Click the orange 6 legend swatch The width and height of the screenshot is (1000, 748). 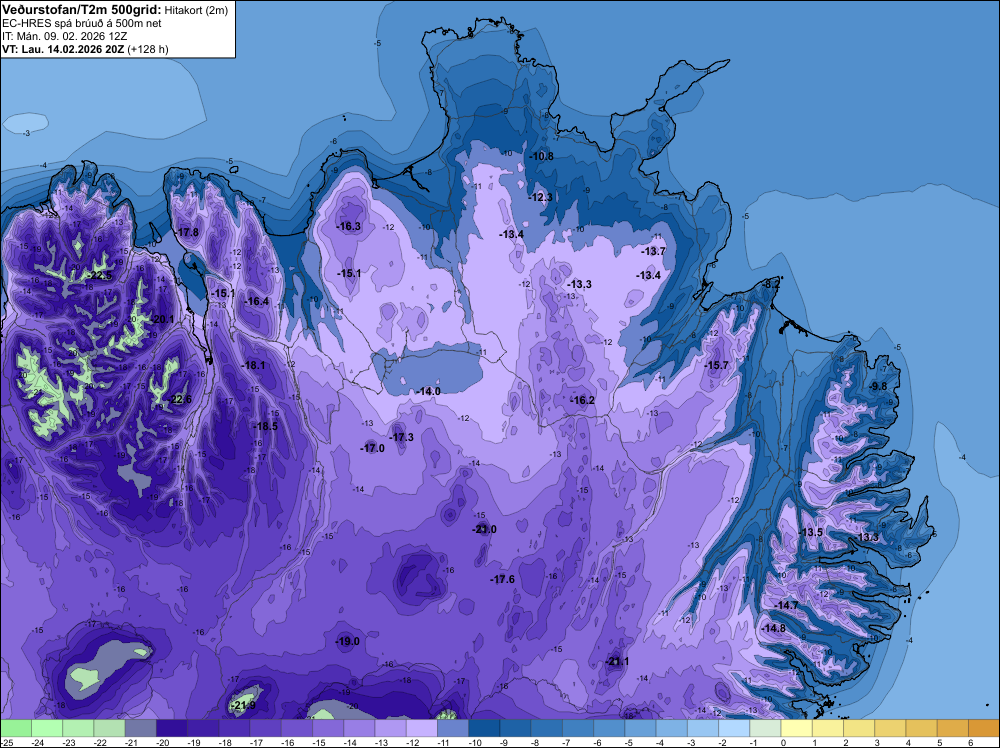pos(984,728)
